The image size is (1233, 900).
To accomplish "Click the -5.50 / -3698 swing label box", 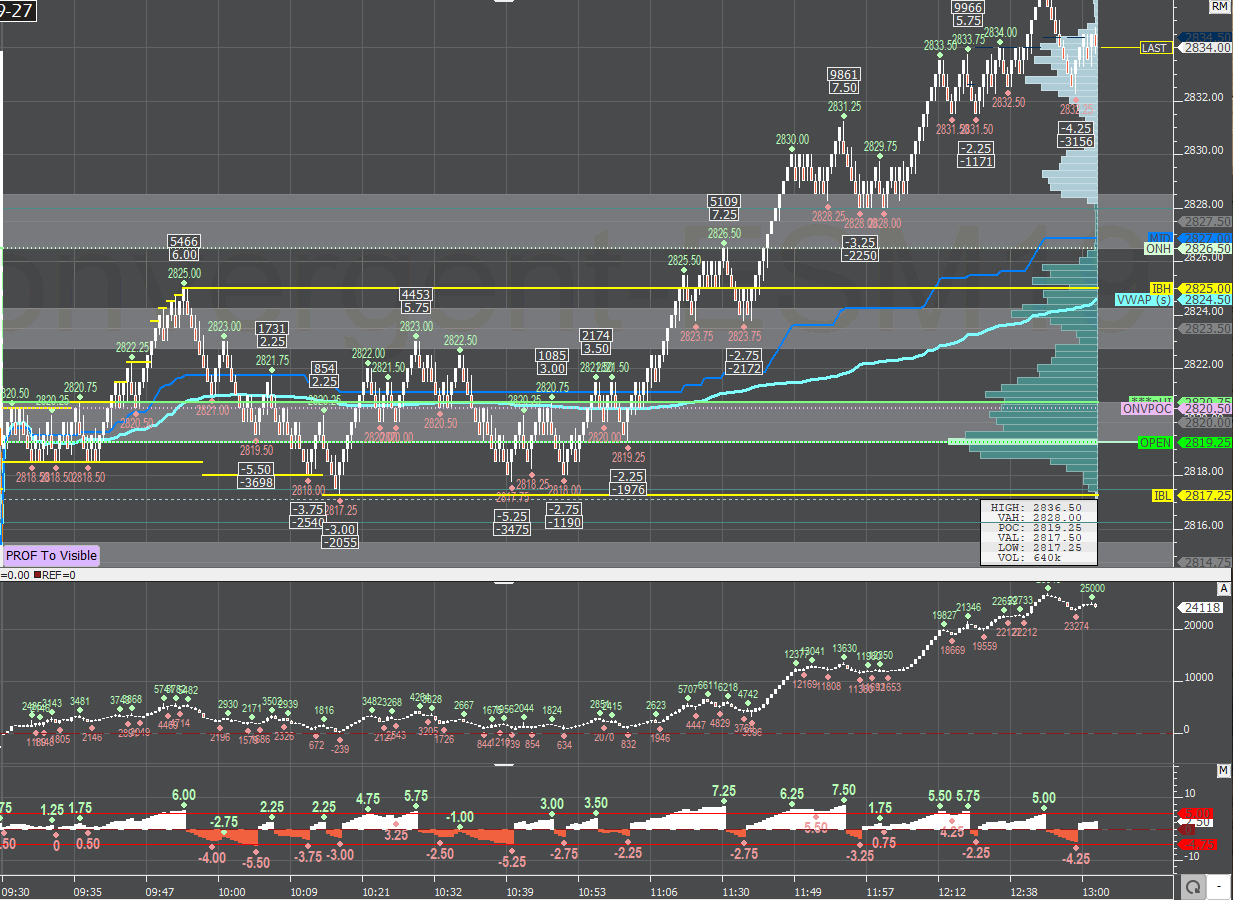I will (258, 476).
